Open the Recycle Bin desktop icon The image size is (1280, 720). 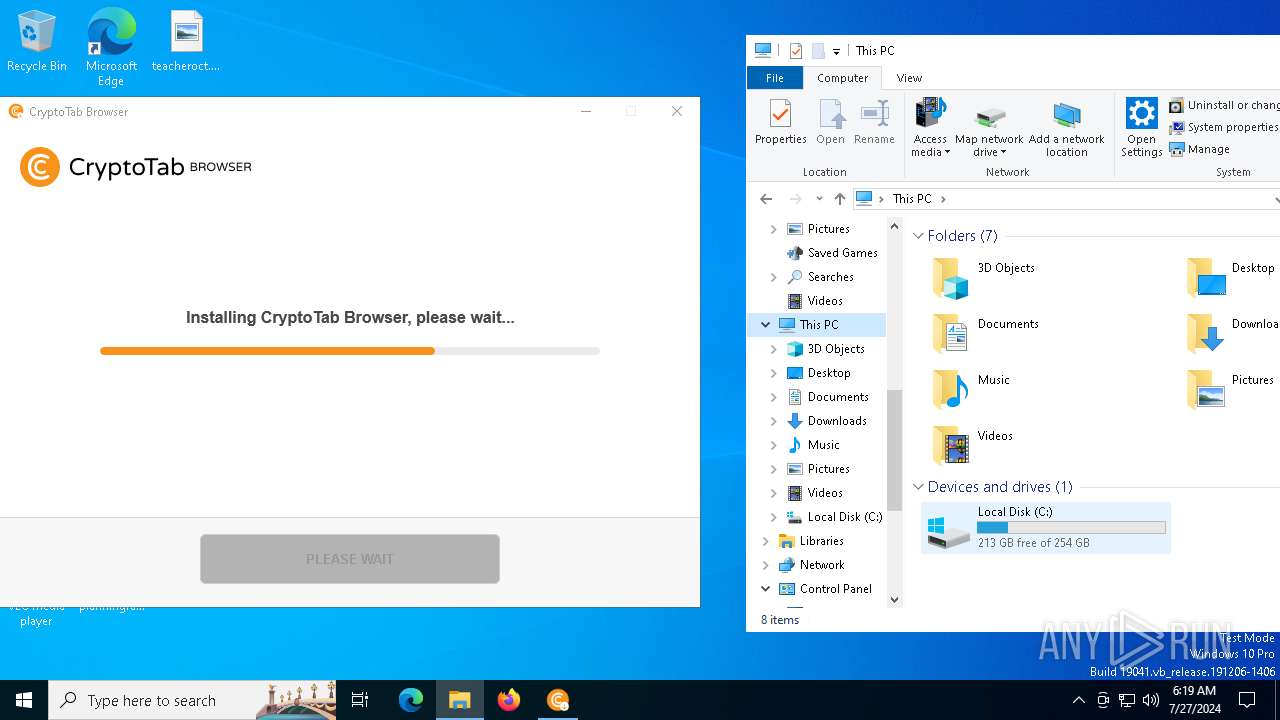37,42
